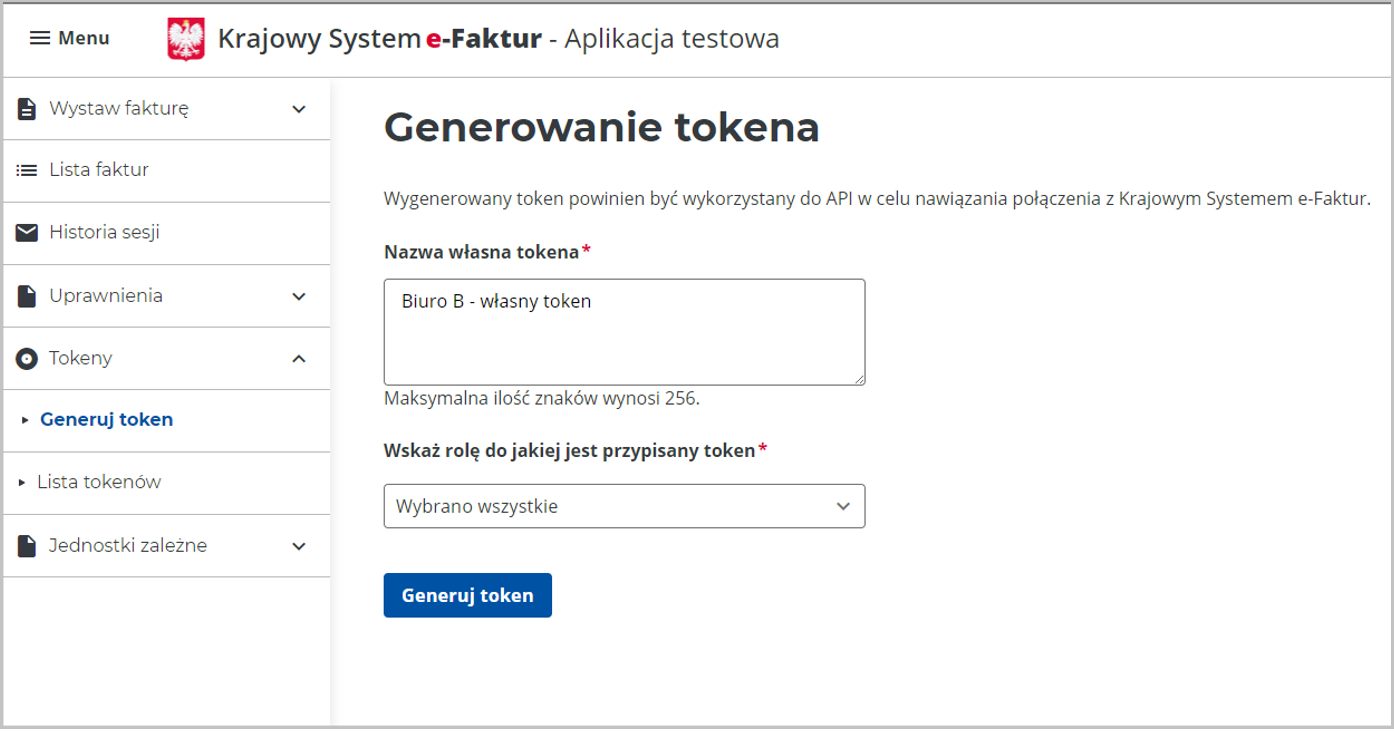The image size is (1394, 731).
Task: Click the Jednostki zależne file icon
Action: (27, 546)
